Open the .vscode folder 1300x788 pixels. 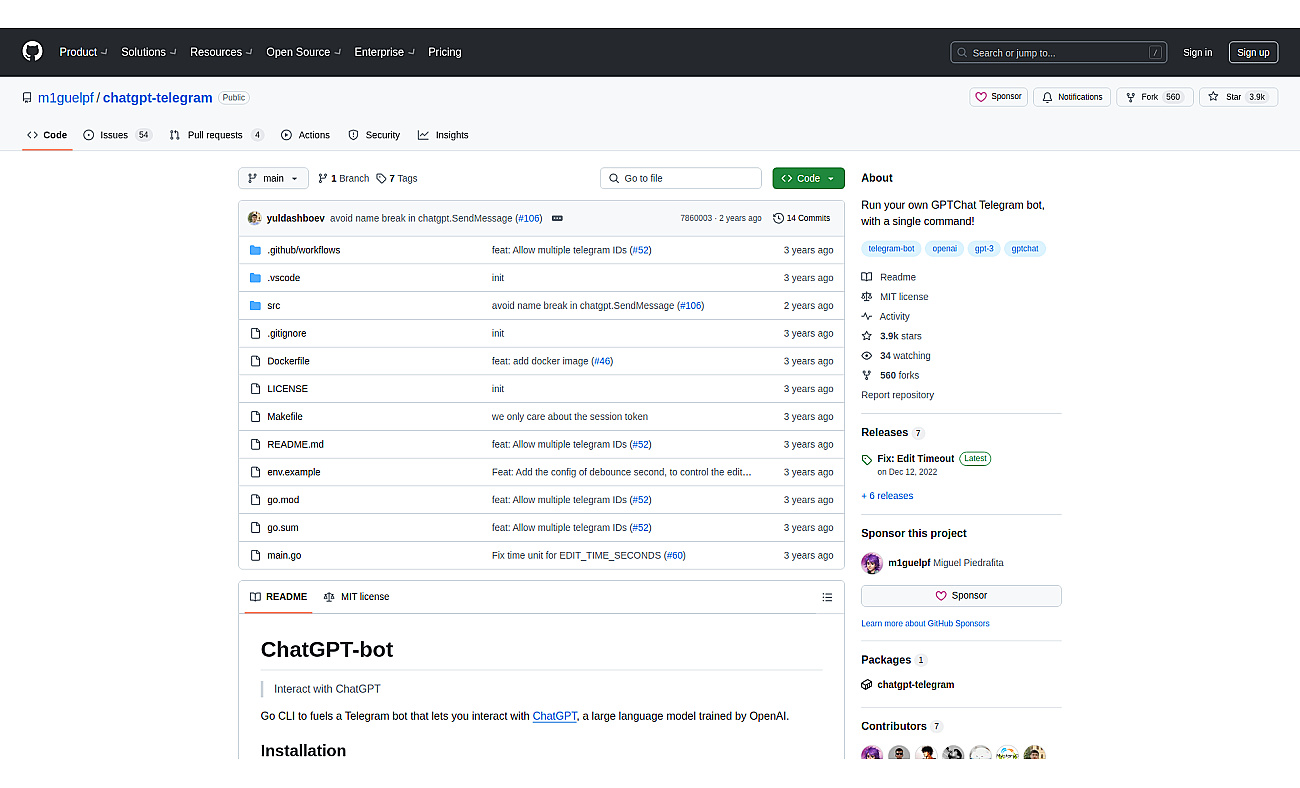point(283,278)
